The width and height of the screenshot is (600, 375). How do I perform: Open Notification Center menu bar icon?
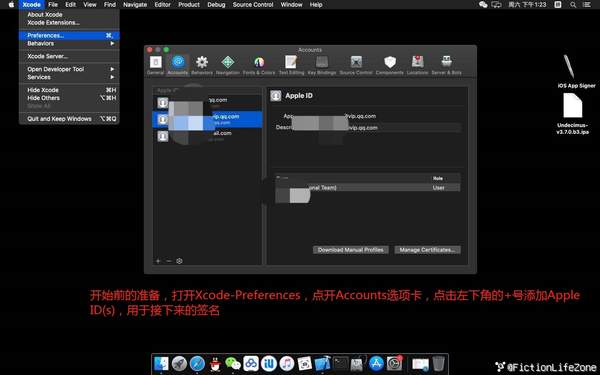click(587, 5)
